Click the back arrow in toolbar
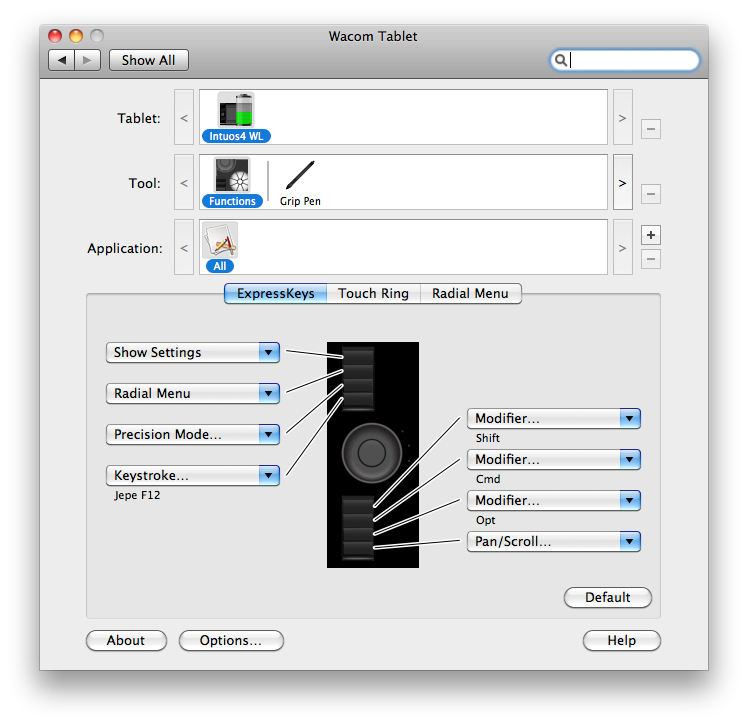Viewport: 748px width, 725px height. pos(62,61)
